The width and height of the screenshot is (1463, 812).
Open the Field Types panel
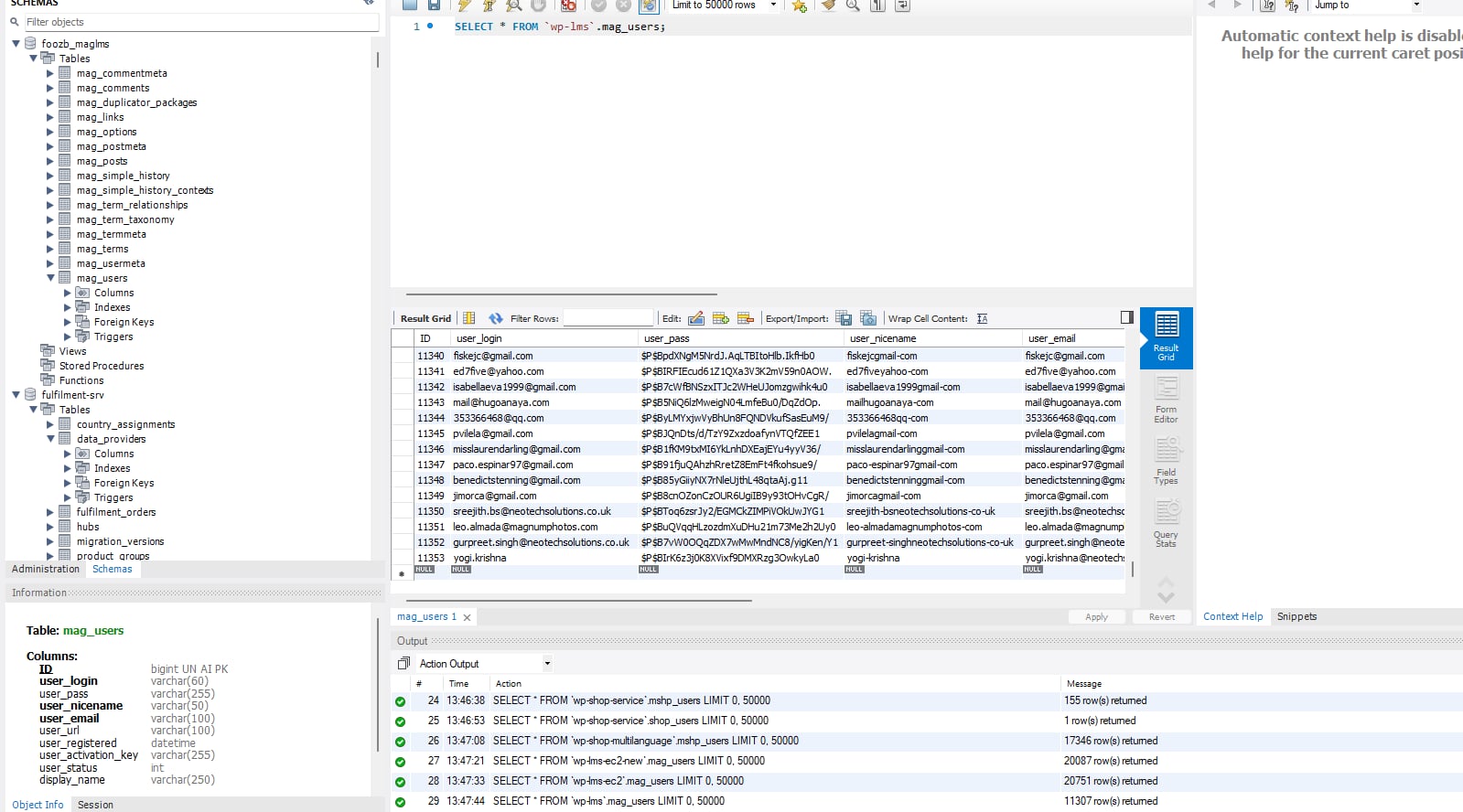(1166, 462)
